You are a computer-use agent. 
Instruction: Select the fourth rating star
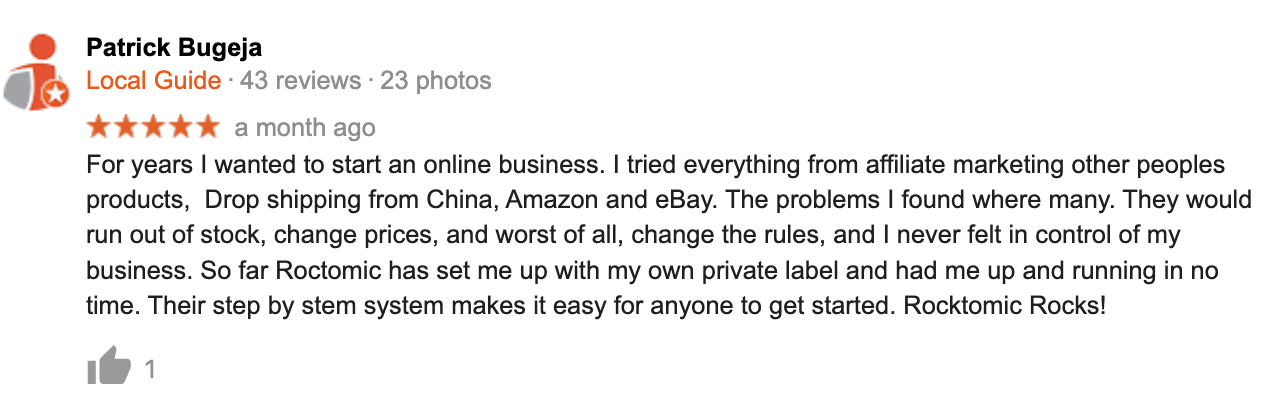[x=180, y=127]
